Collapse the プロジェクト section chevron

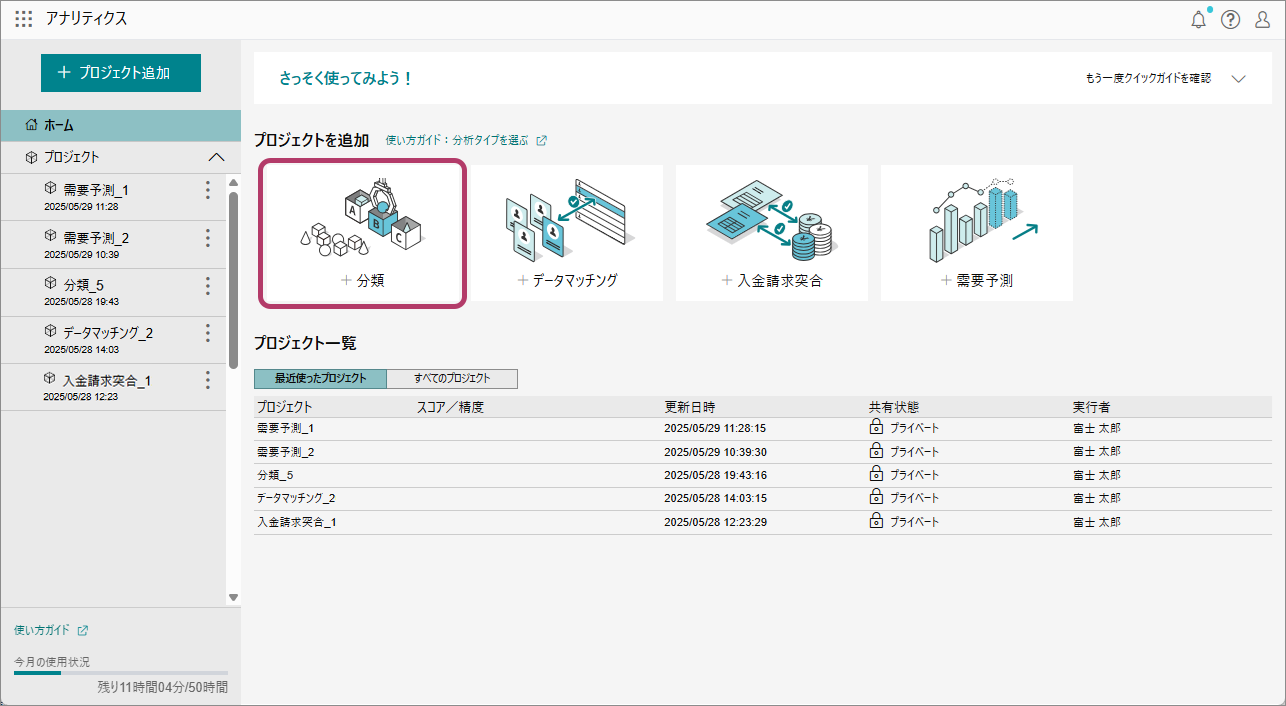coord(216,157)
